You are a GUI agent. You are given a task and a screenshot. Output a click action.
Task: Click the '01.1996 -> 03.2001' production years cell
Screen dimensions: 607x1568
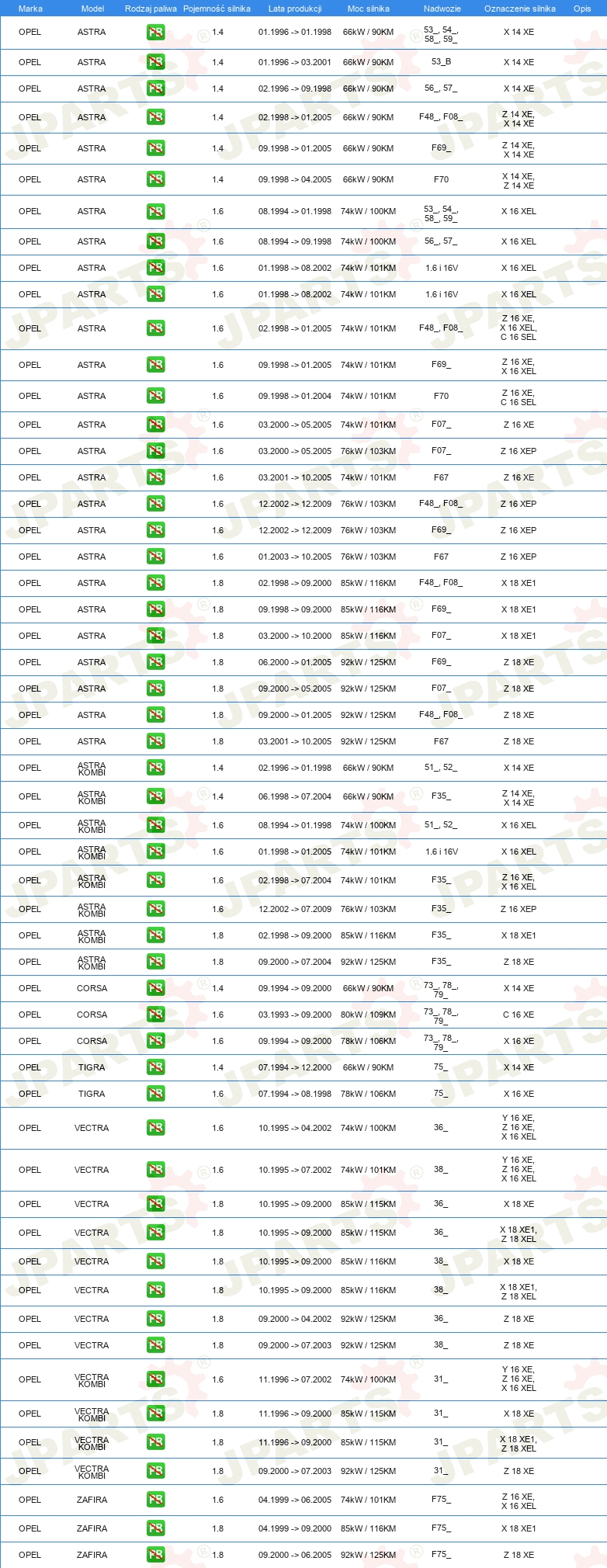coord(295,62)
